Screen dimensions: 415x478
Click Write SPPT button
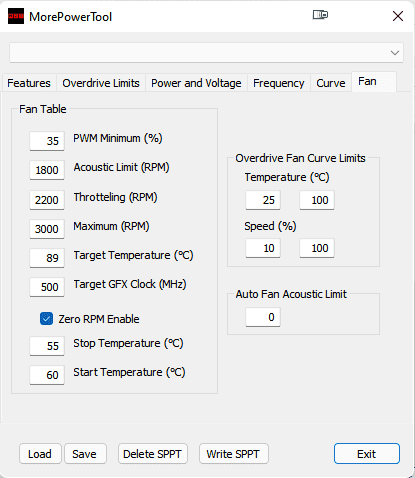233,454
